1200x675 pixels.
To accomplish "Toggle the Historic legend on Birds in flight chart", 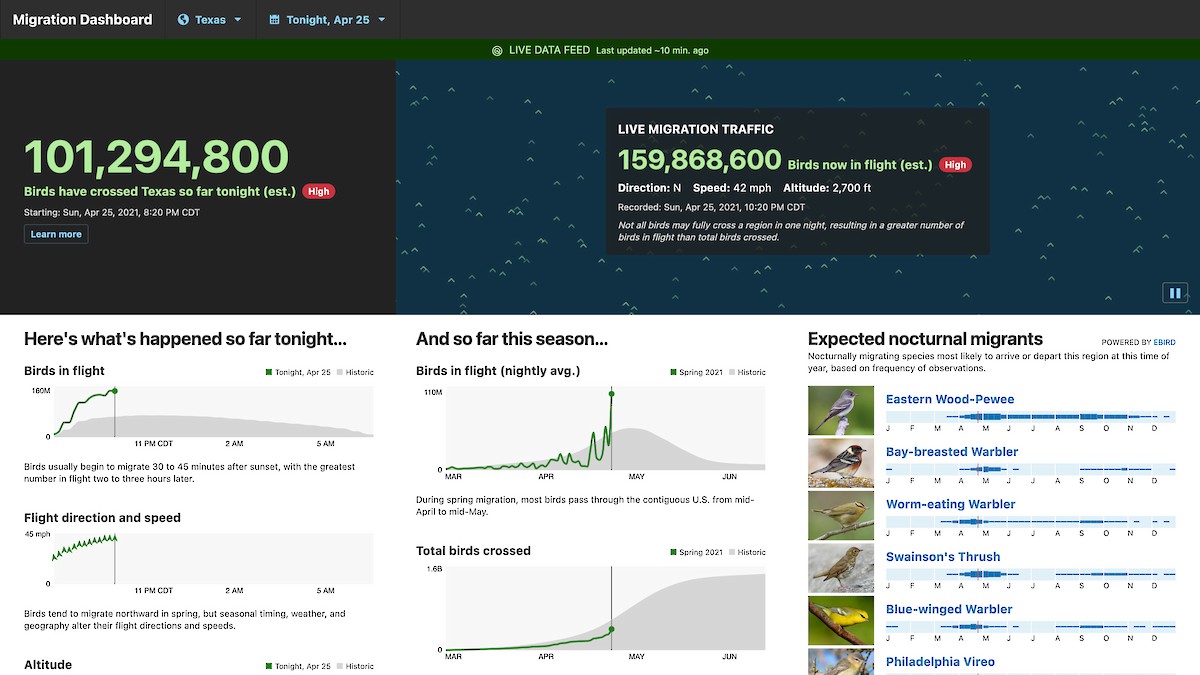I will 356,371.
